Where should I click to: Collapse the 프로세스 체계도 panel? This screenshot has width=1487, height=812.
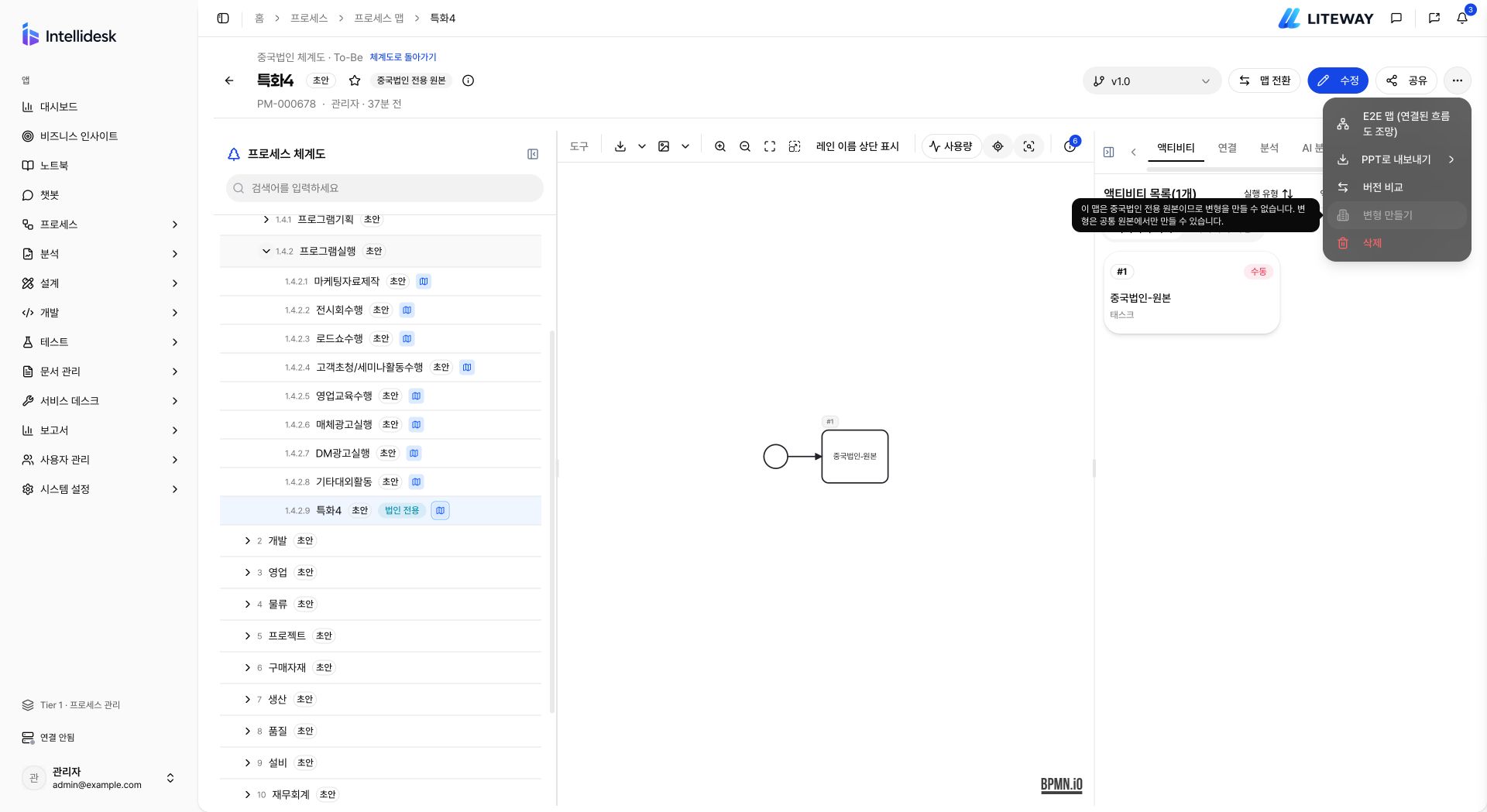tap(533, 154)
